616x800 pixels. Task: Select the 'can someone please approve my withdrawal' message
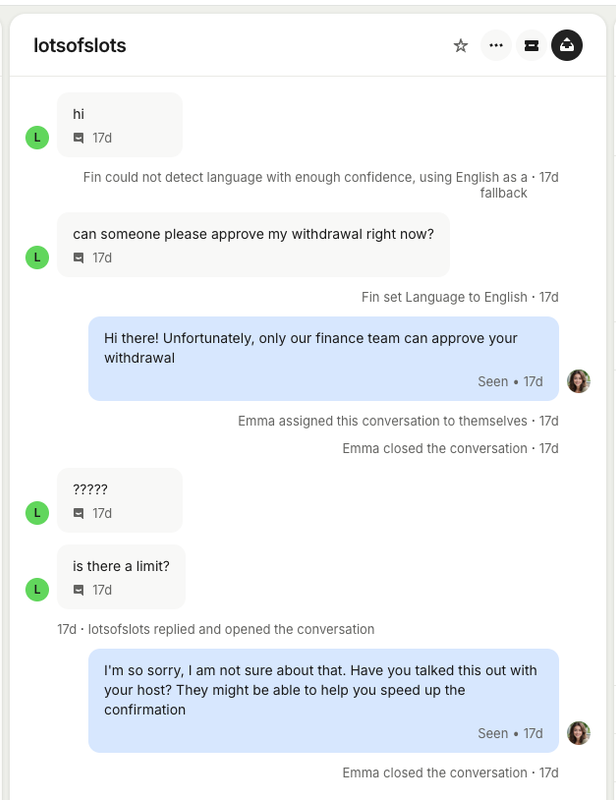[253, 235]
